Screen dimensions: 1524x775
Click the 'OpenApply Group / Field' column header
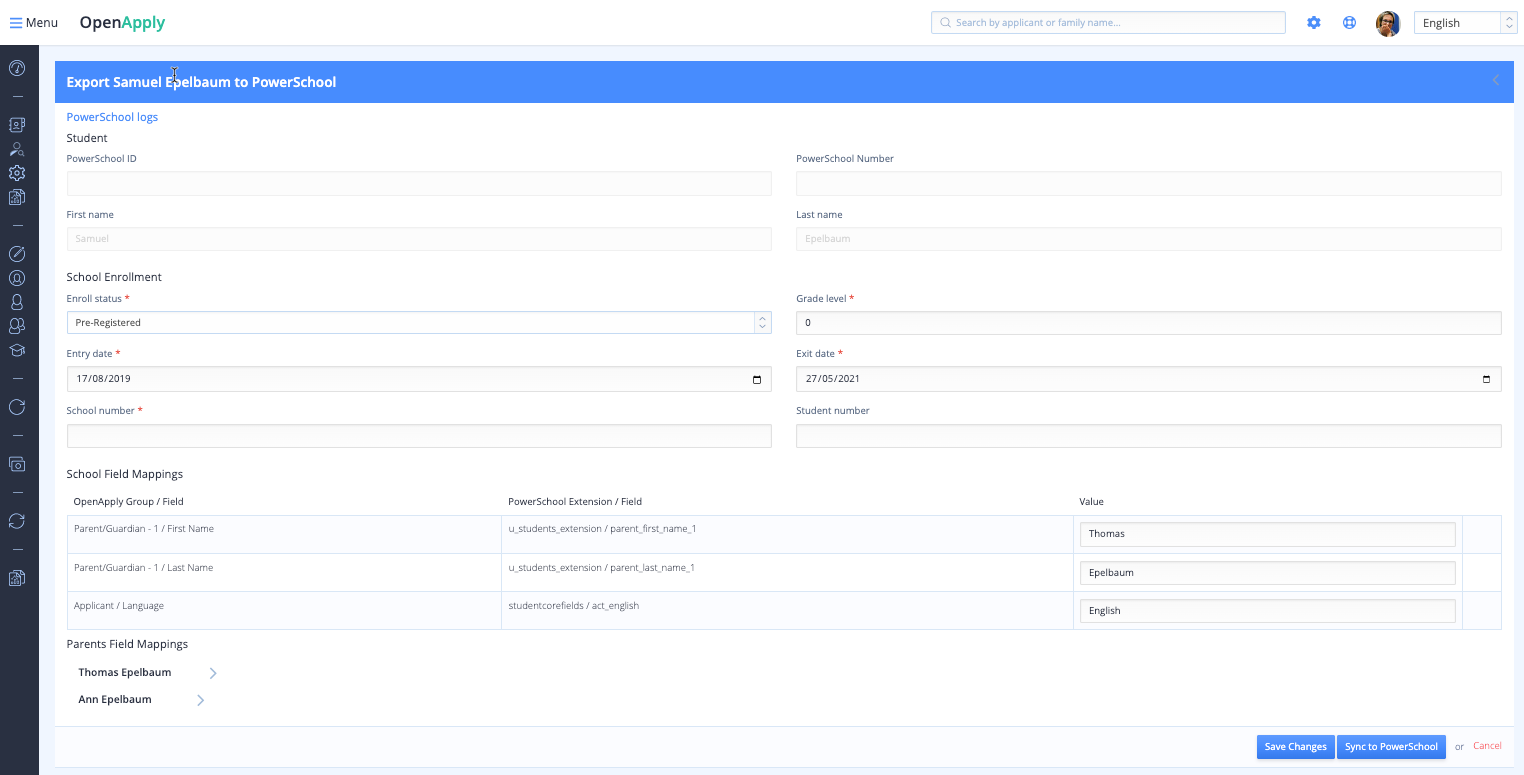coord(129,502)
